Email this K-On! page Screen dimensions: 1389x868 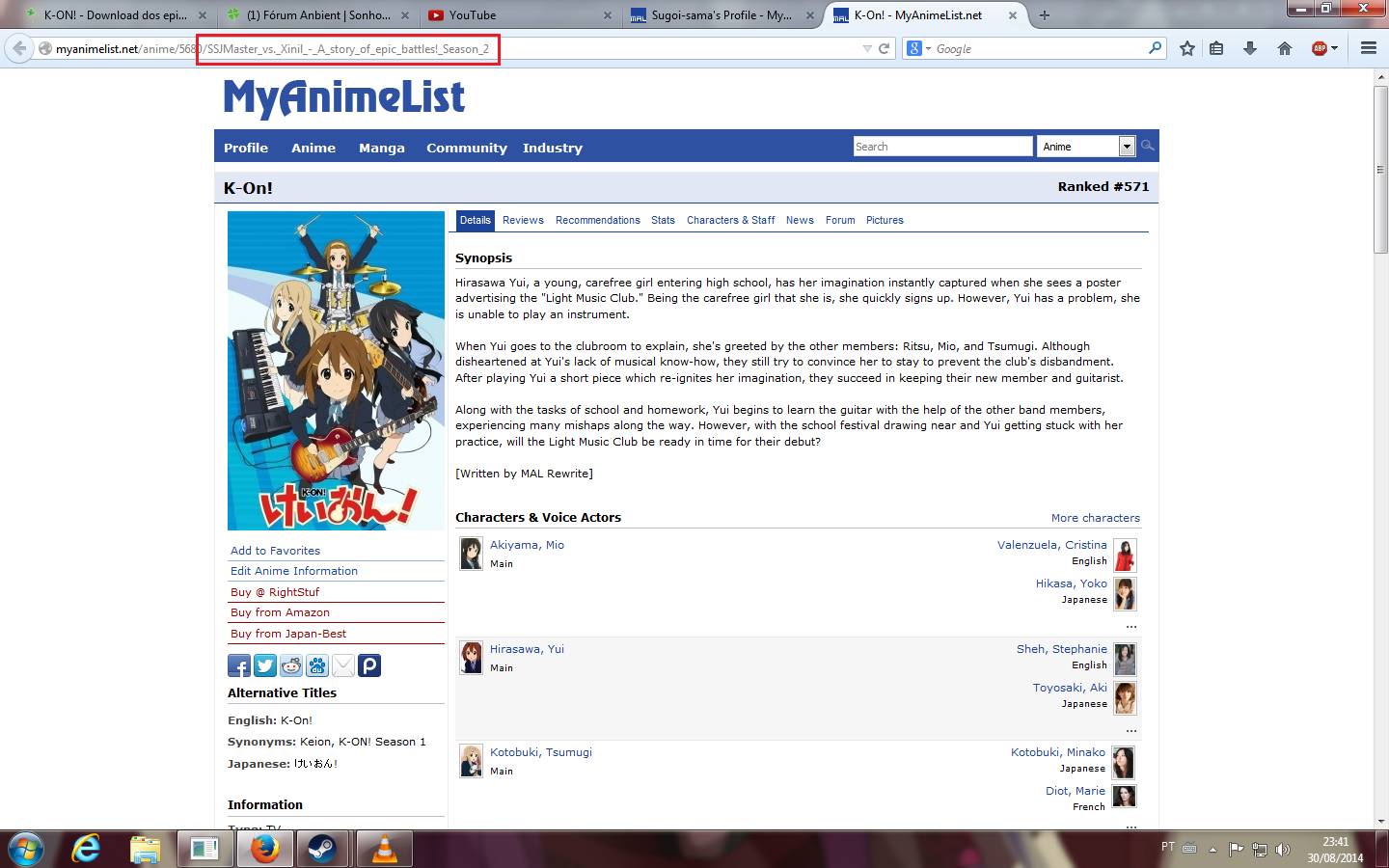pos(342,665)
